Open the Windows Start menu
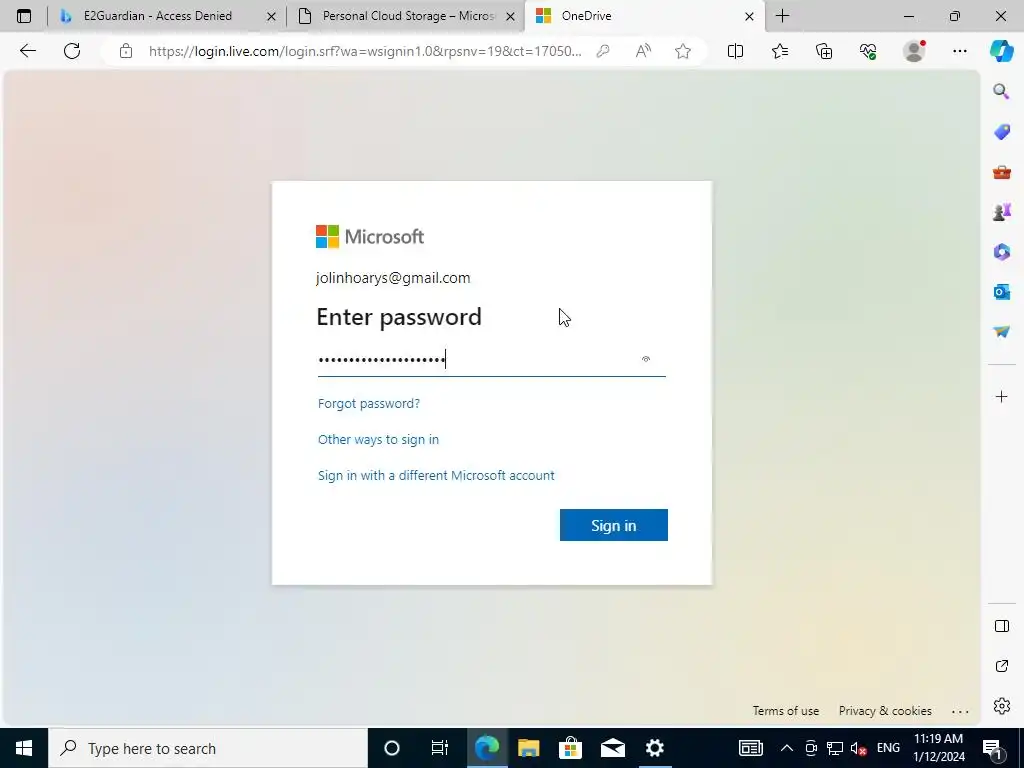The height and width of the screenshot is (768, 1024). 24,748
